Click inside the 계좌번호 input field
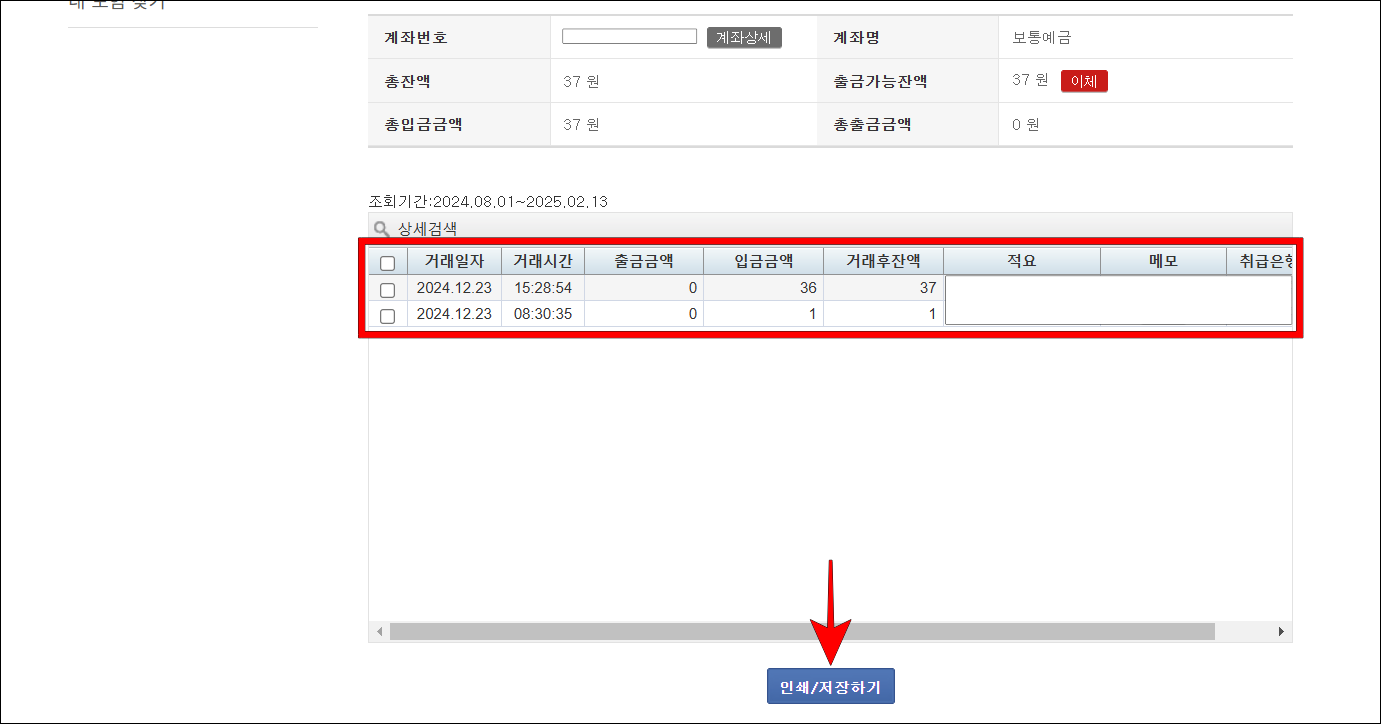 click(629, 35)
